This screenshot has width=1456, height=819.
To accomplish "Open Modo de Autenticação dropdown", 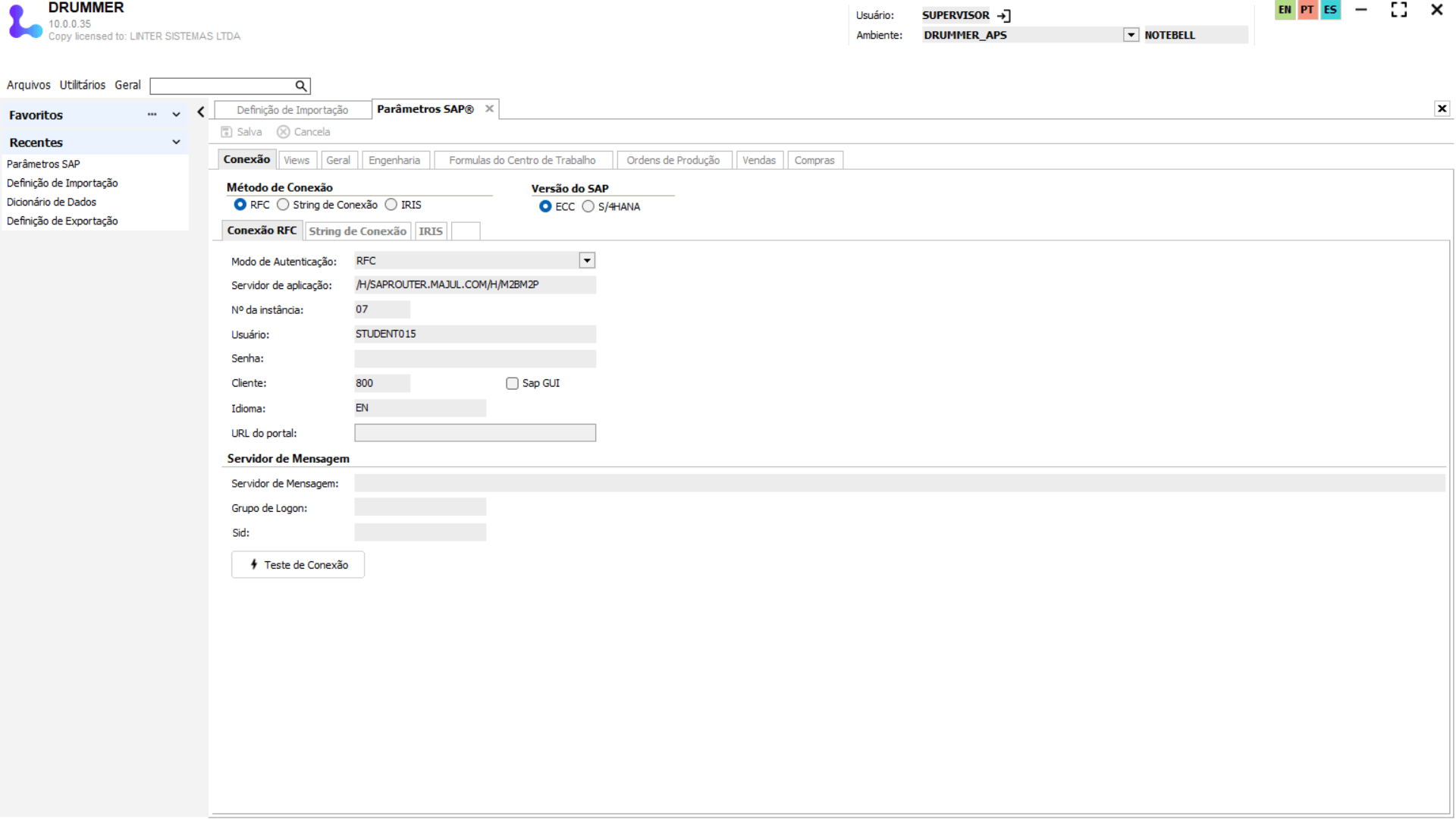I will 587,261.
